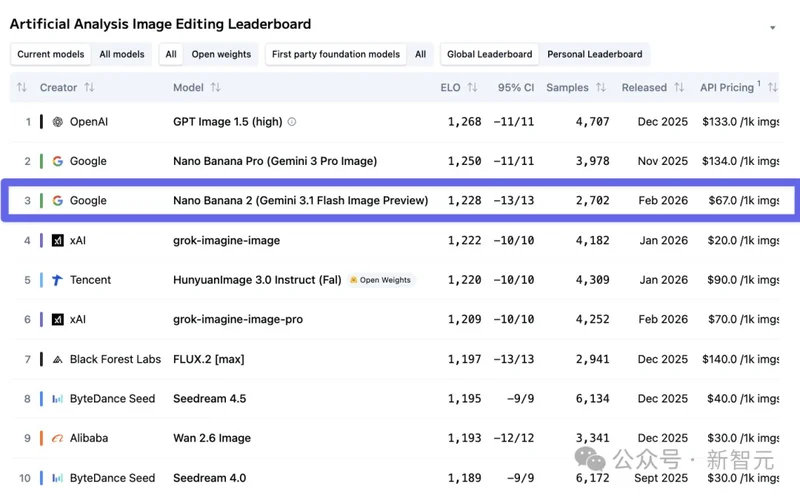Click the sort arrows next to Samples
This screenshot has width=800, height=492.
point(601,88)
